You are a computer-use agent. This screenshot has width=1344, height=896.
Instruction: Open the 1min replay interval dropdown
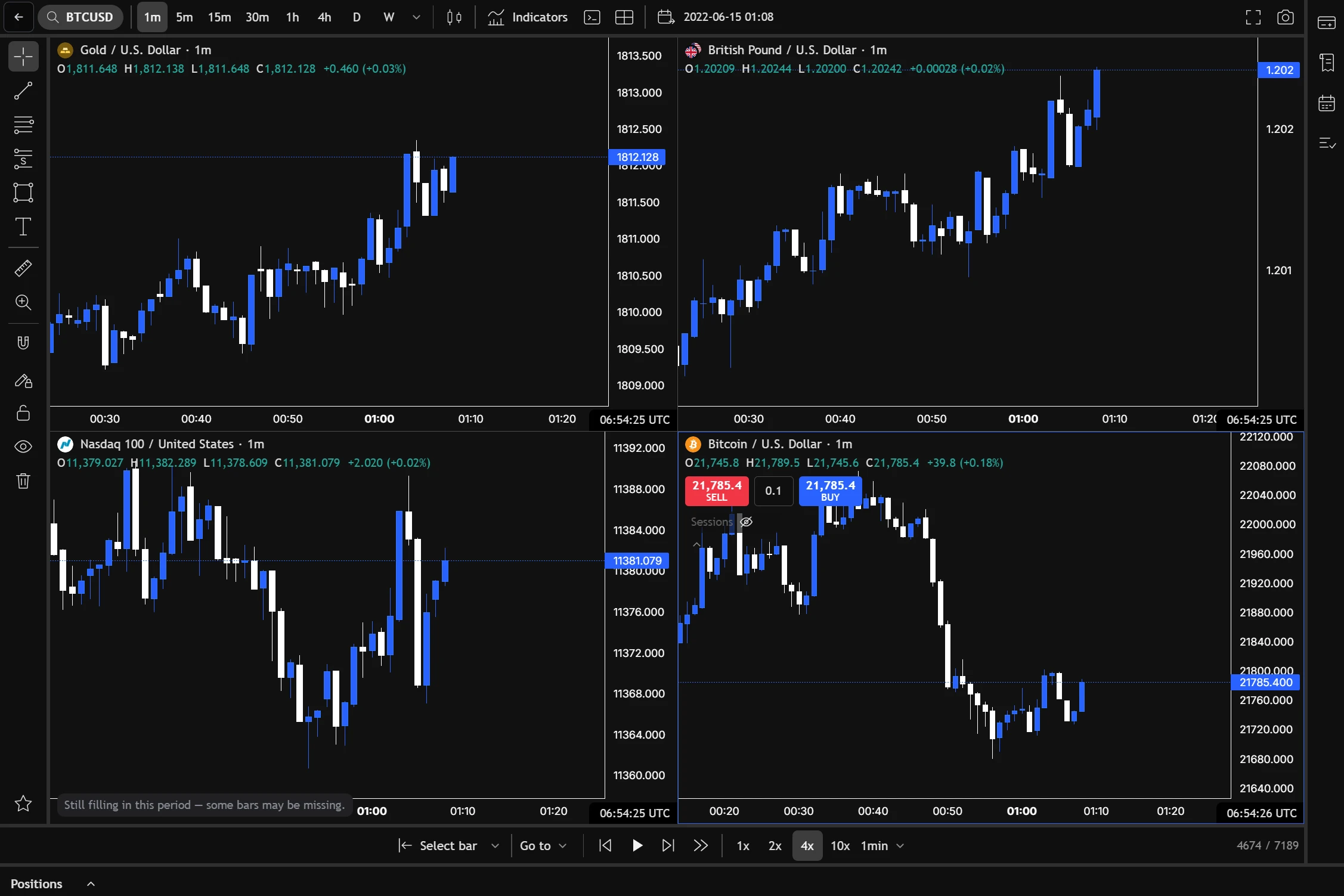(x=882, y=845)
